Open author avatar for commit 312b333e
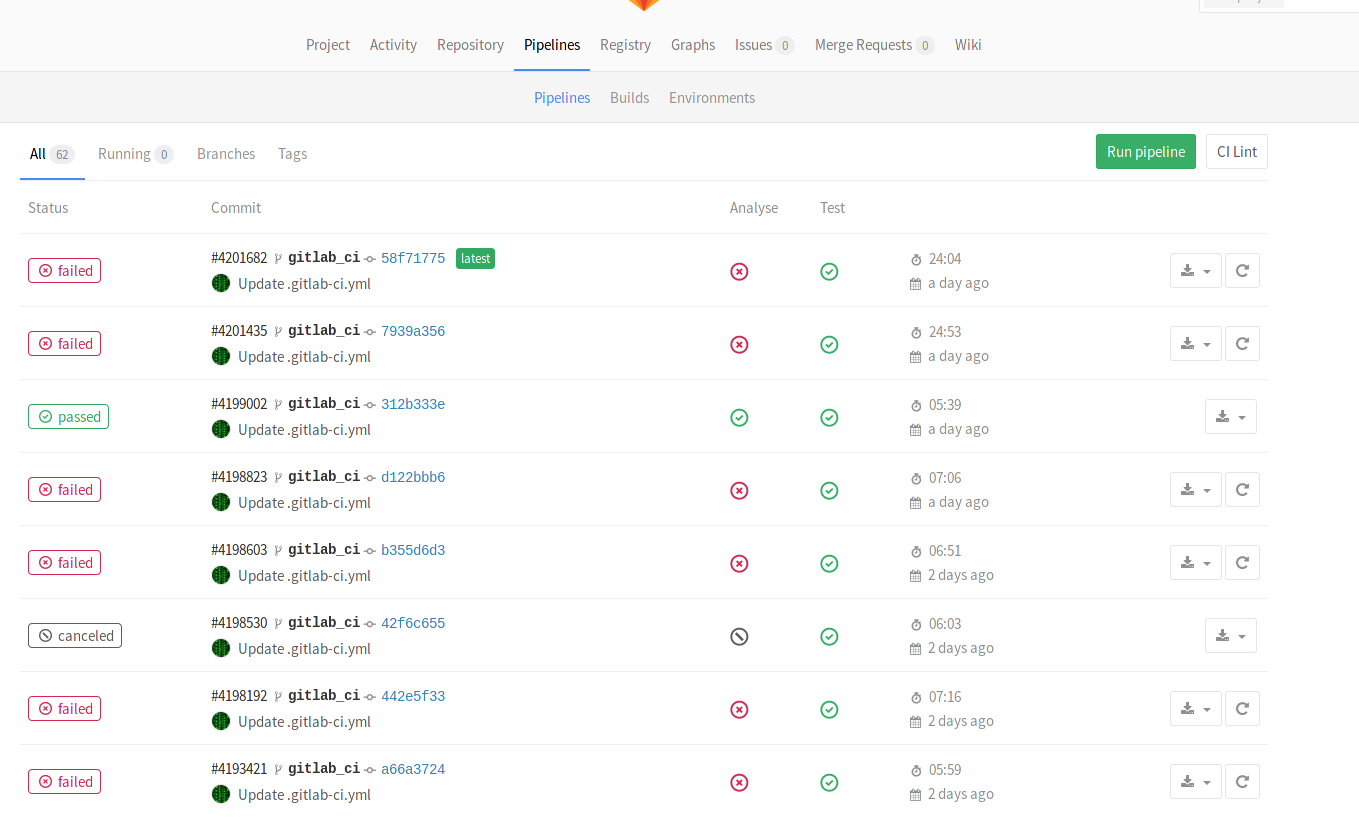The width and height of the screenshot is (1359, 817). (x=221, y=429)
